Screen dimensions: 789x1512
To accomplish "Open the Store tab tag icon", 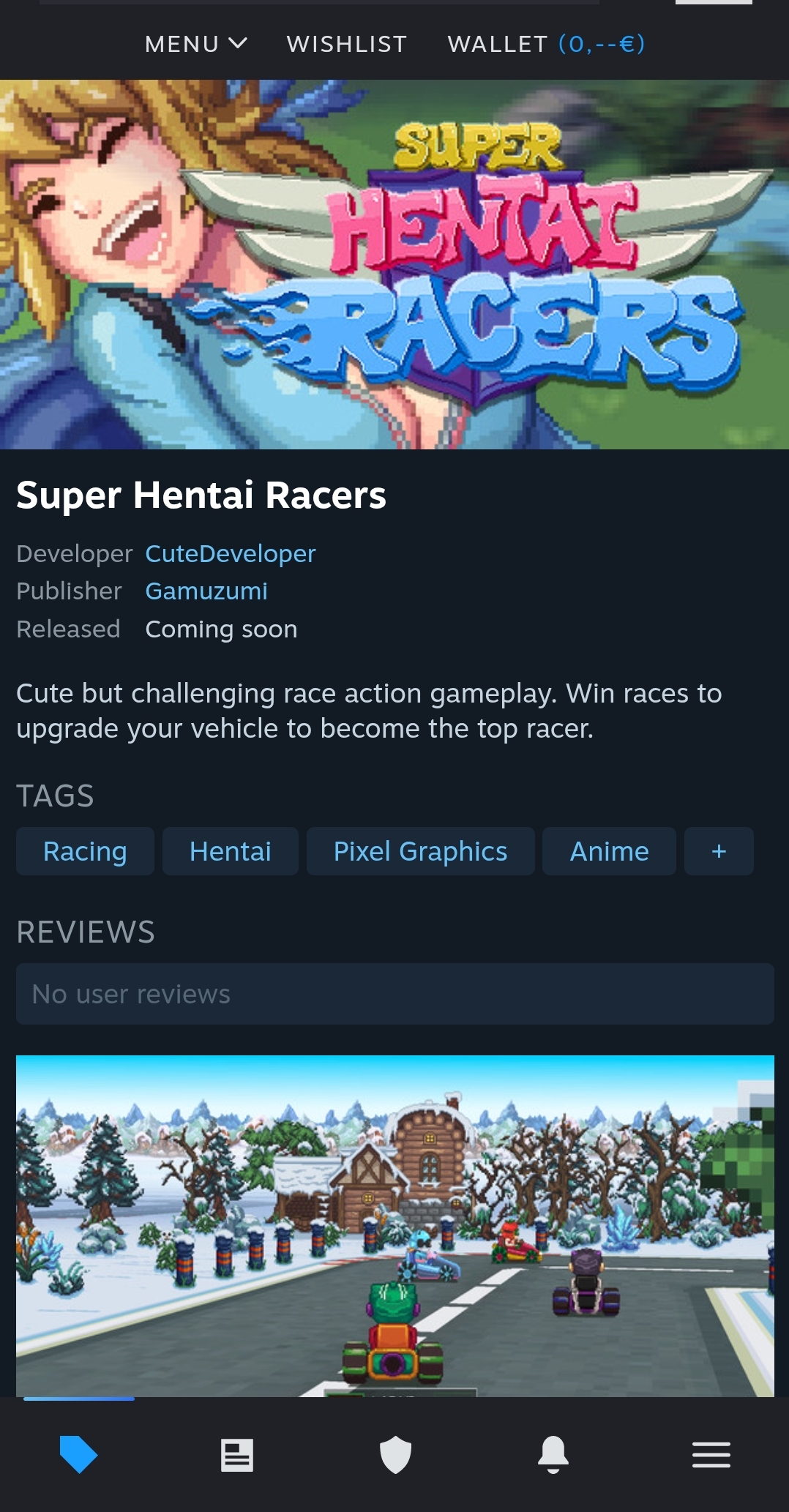I will pos(78,1454).
